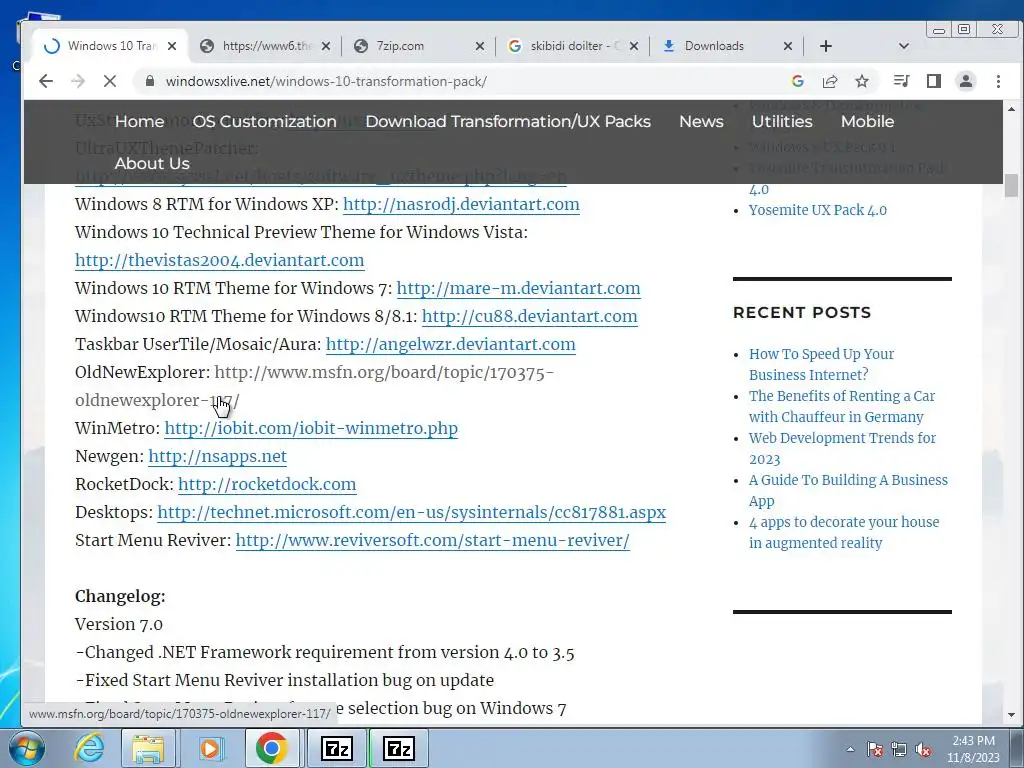This screenshot has height=768, width=1024.
Task: Switch to the skibidi doilter Google tab
Action: pyautogui.click(x=572, y=46)
